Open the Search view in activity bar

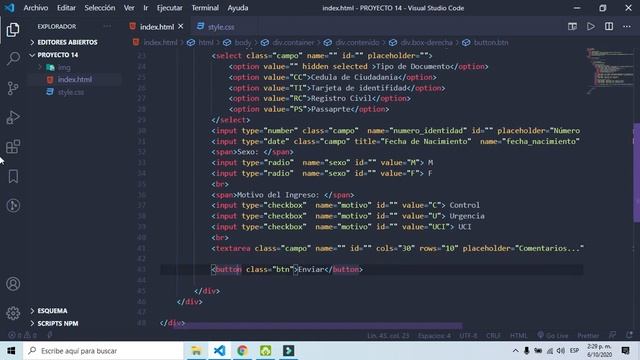13,58
